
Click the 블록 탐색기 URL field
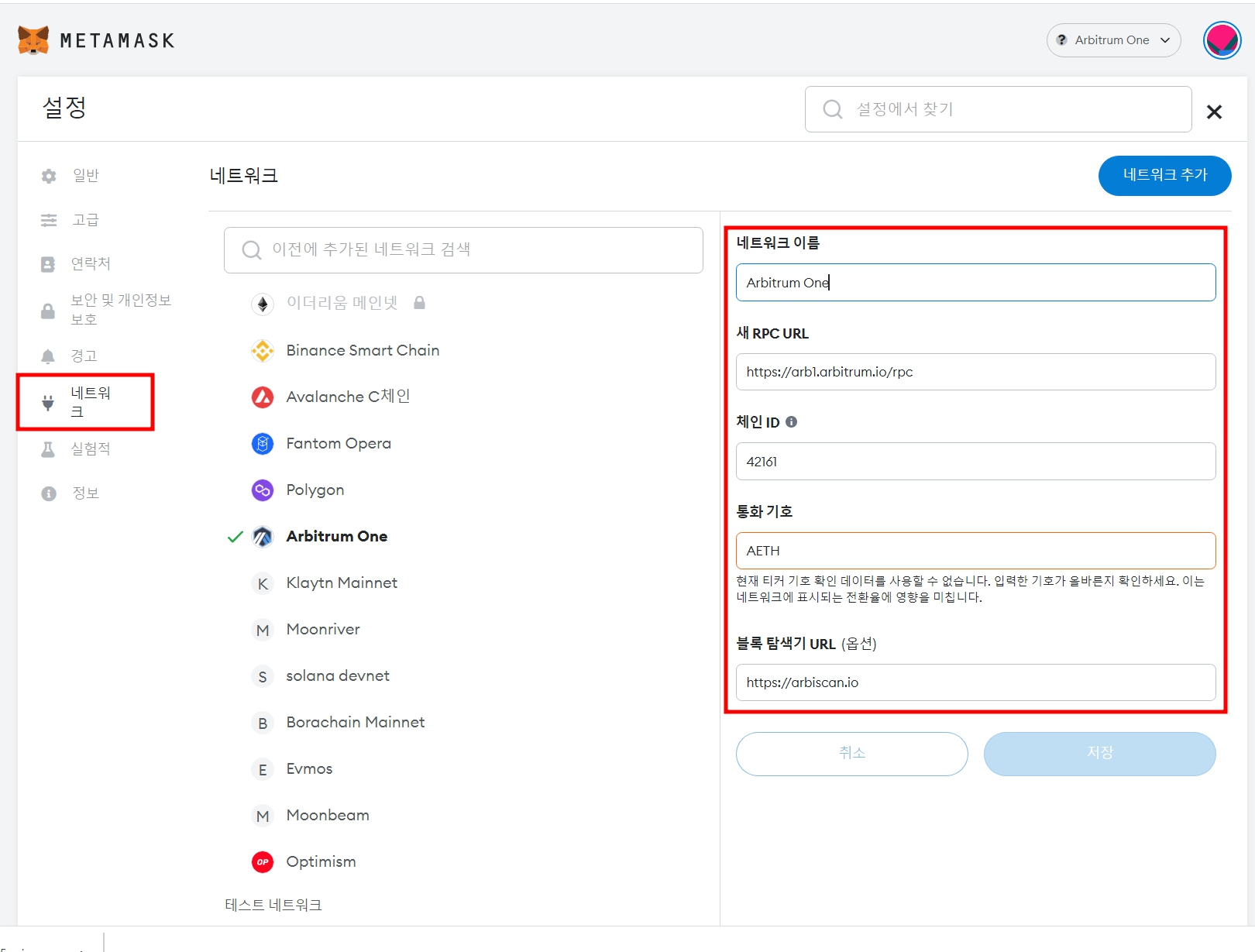[x=975, y=682]
